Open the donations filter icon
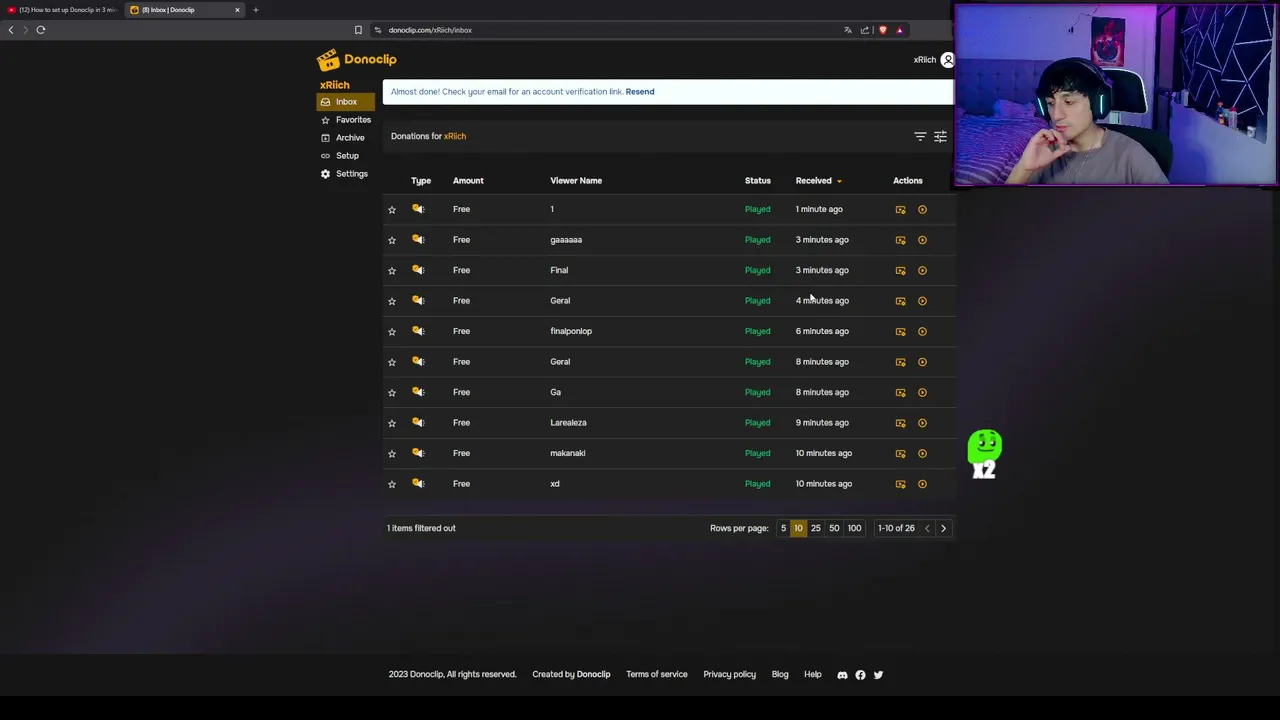The image size is (1280, 720). click(x=920, y=136)
